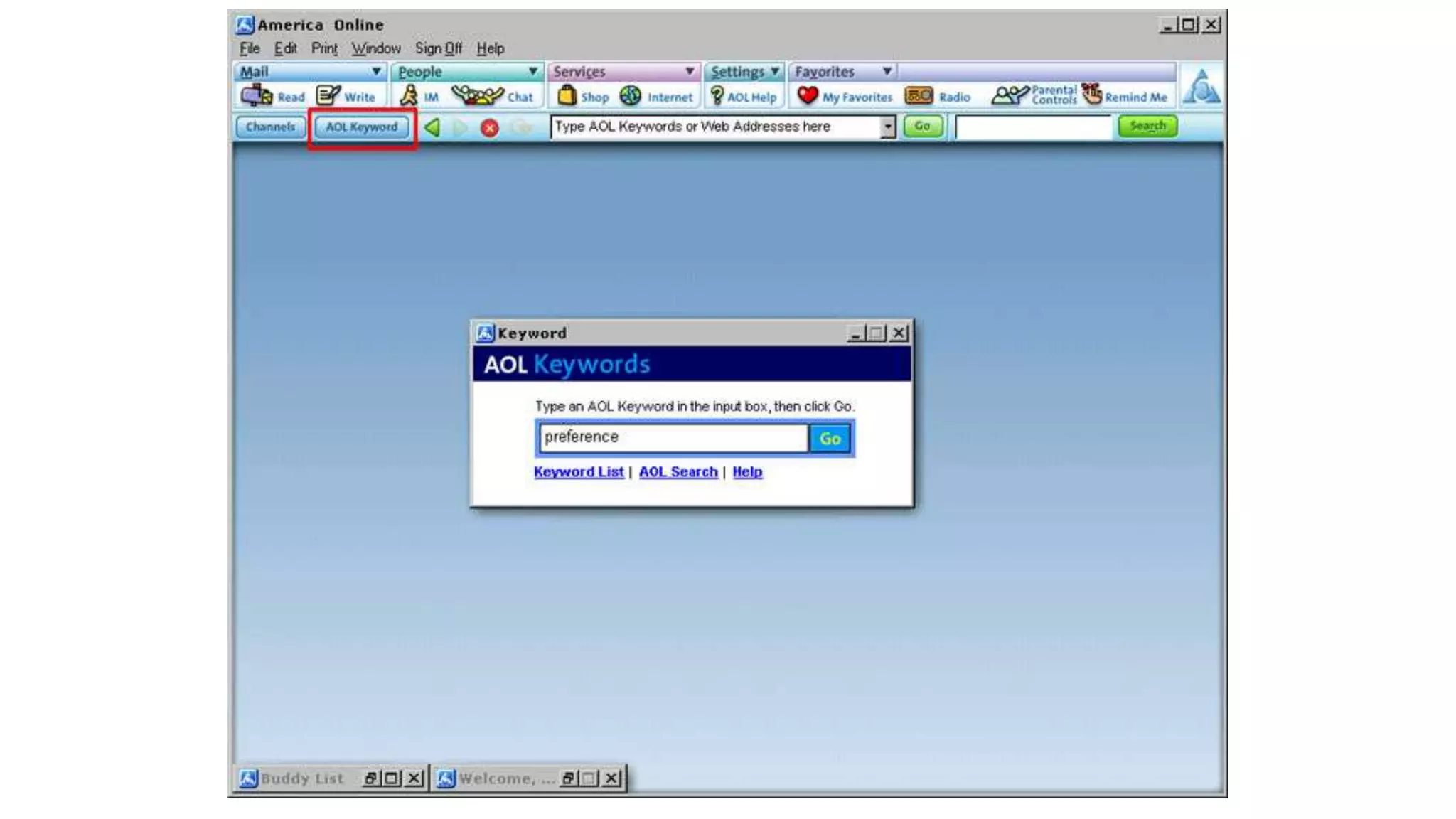The height and width of the screenshot is (819, 1456).
Task: Go back with green arrow
Action: (x=432, y=127)
